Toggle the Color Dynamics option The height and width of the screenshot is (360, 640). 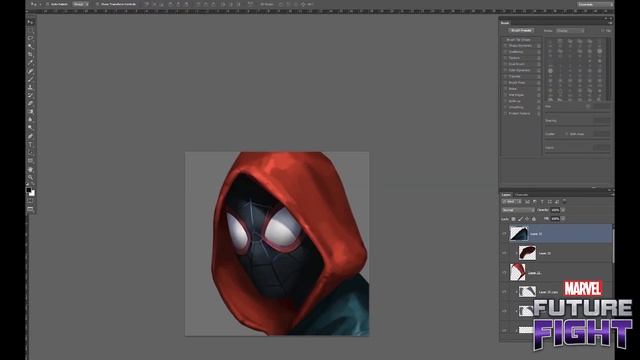click(505, 70)
